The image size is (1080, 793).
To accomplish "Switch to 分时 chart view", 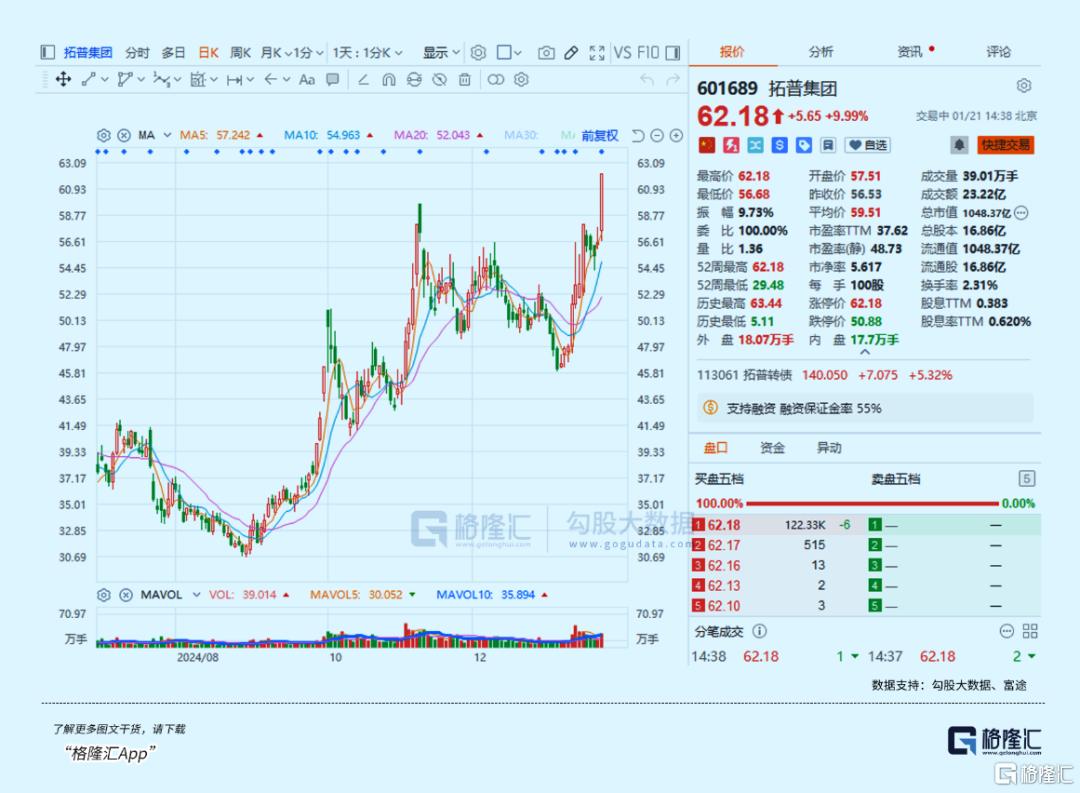I will coord(137,52).
